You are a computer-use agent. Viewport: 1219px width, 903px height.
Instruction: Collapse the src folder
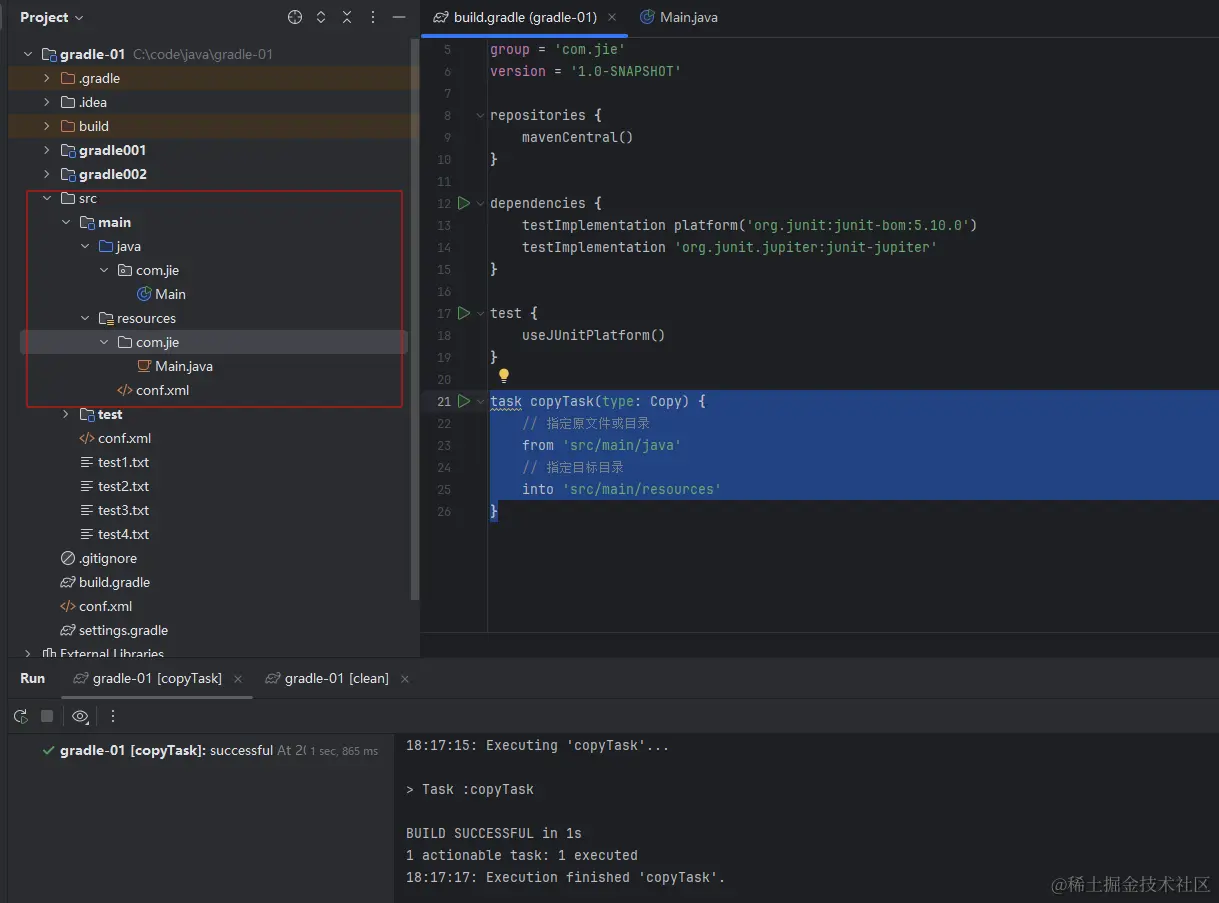[46, 198]
